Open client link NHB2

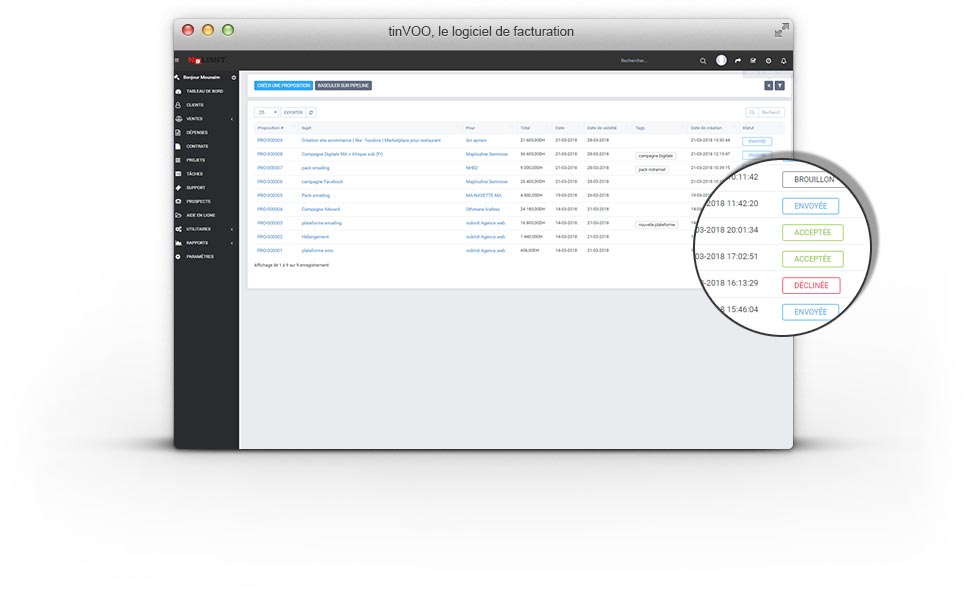tap(472, 168)
